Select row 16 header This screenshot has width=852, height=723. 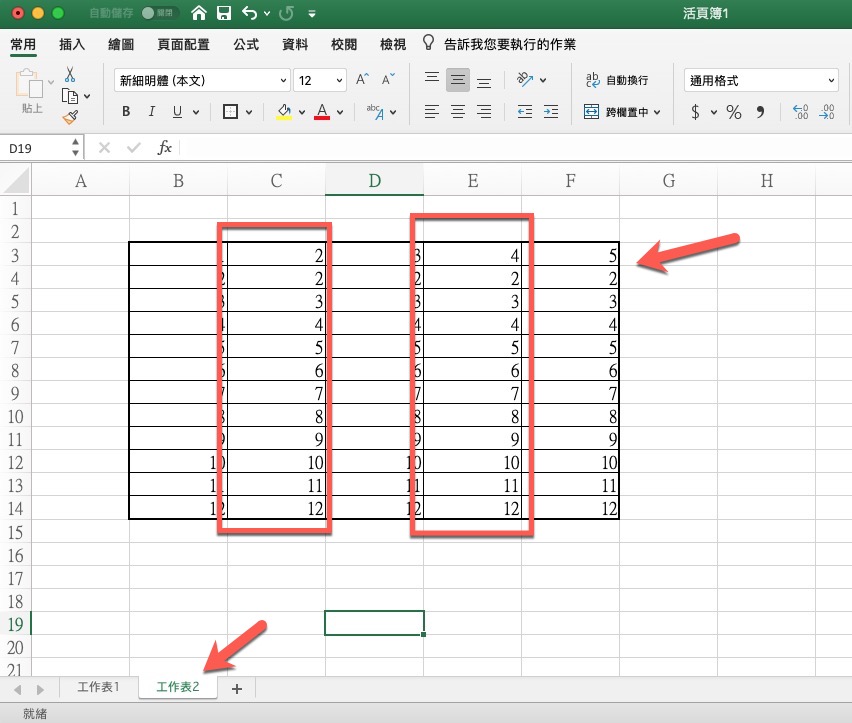(x=15, y=555)
